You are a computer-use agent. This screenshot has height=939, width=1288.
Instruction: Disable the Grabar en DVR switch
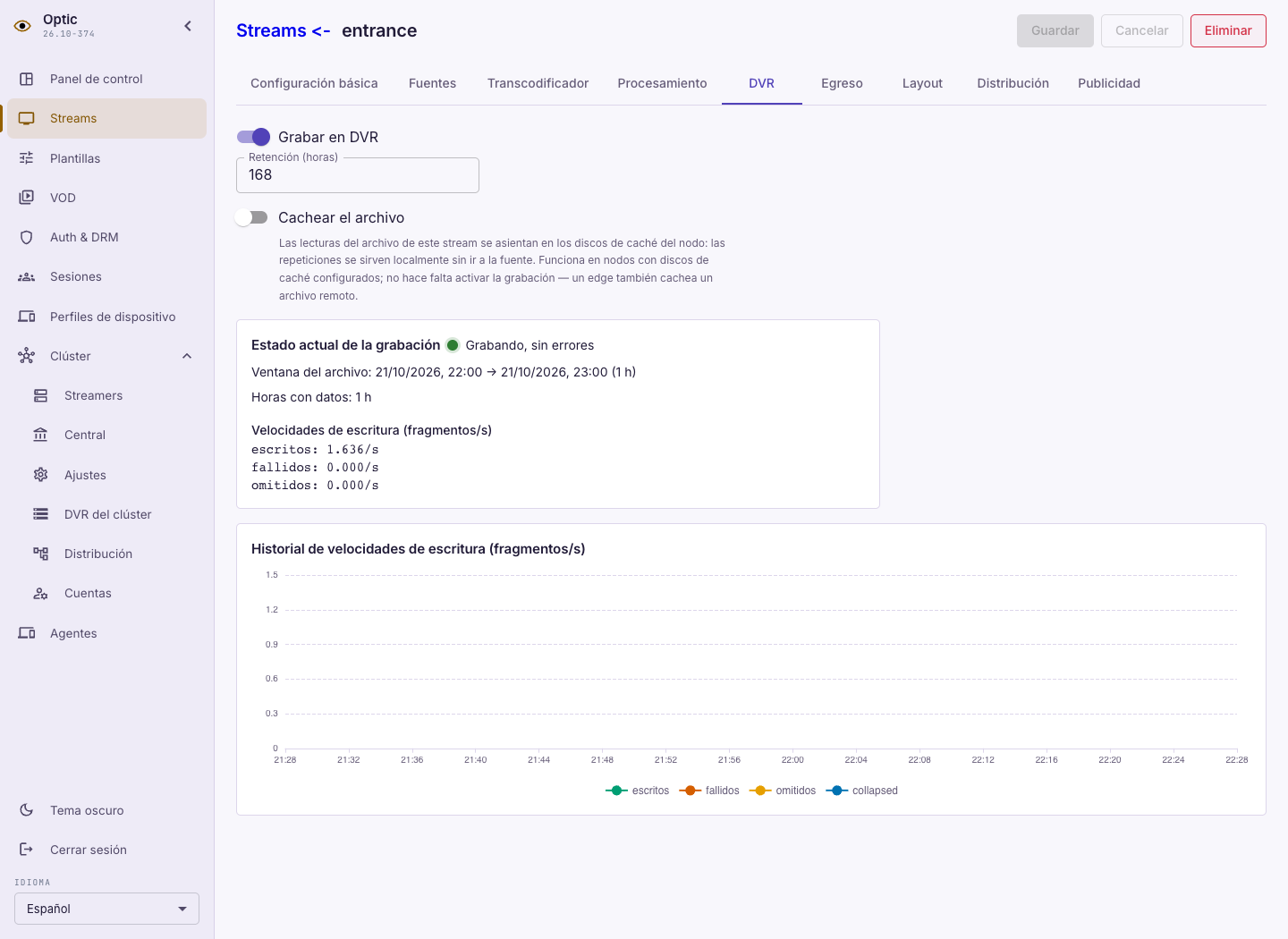(x=253, y=137)
